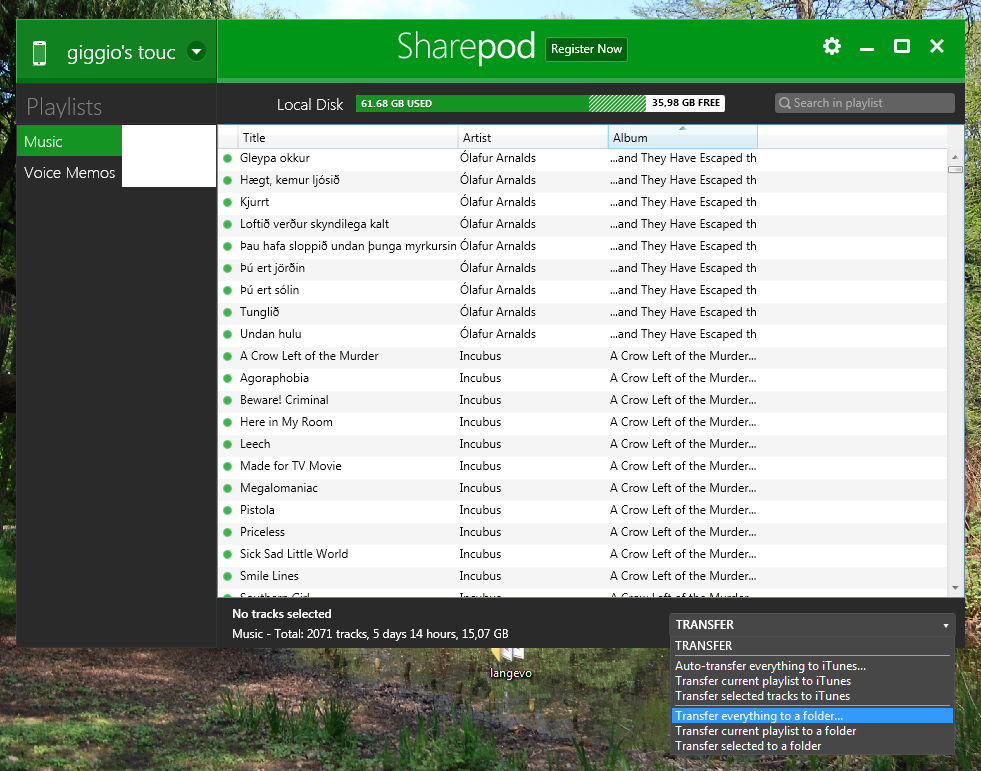Click the iPod device icon
Screen dimensions: 981x771
click(39, 53)
